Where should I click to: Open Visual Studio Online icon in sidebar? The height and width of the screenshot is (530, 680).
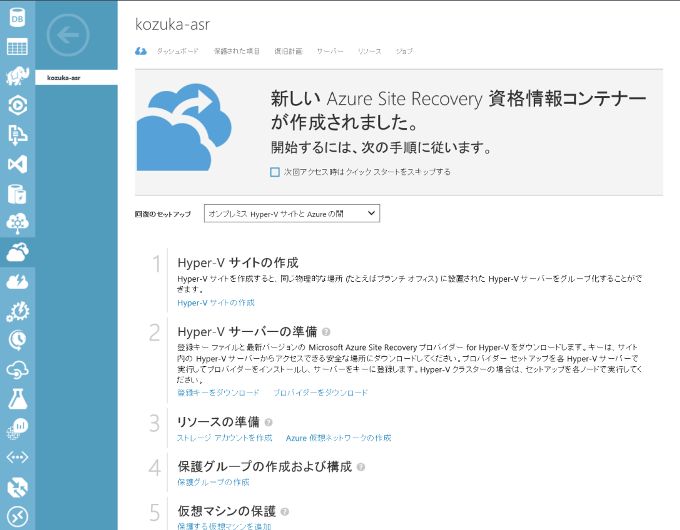[17, 164]
